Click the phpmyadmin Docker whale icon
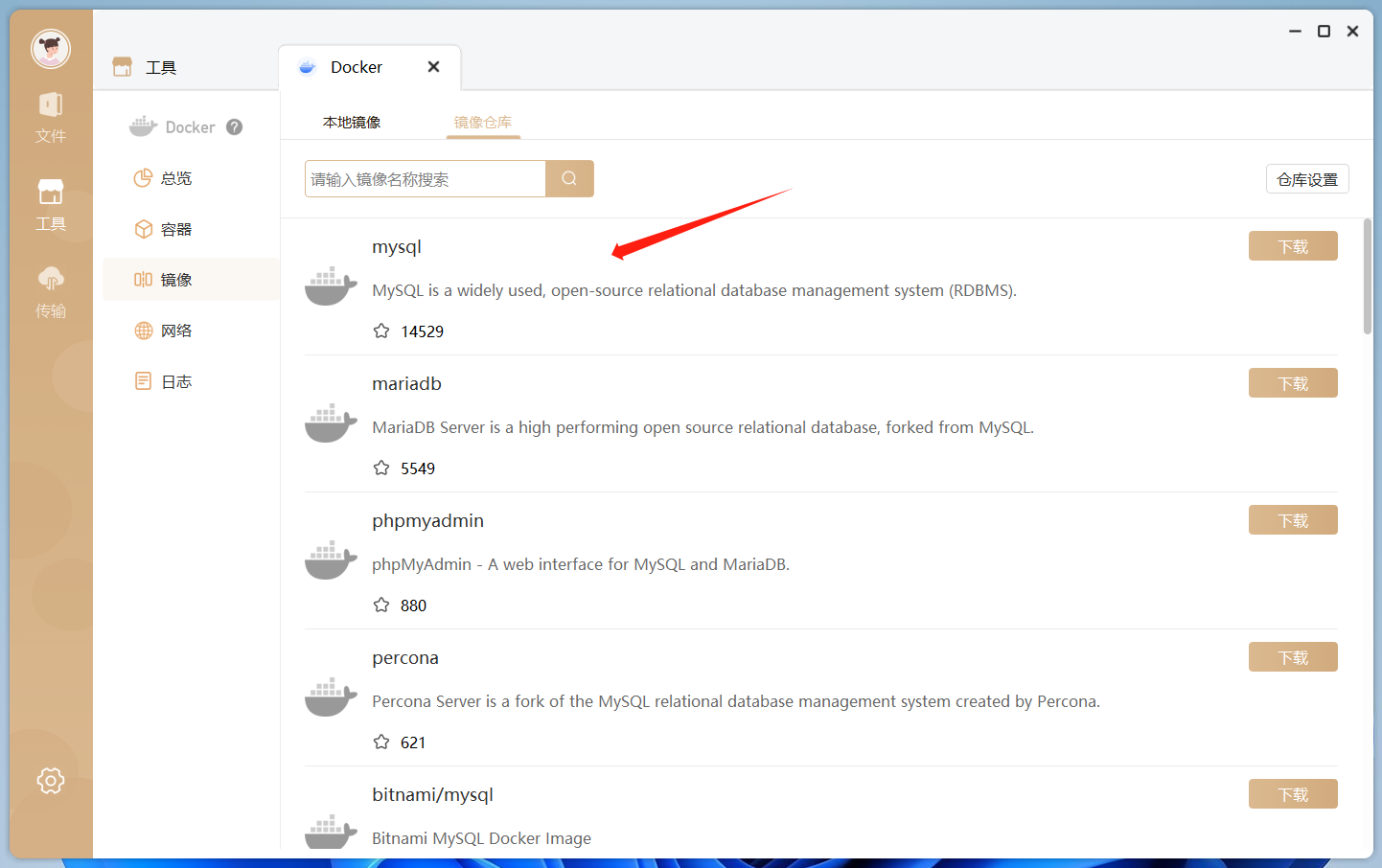Image resolution: width=1382 pixels, height=868 pixels. pyautogui.click(x=331, y=560)
